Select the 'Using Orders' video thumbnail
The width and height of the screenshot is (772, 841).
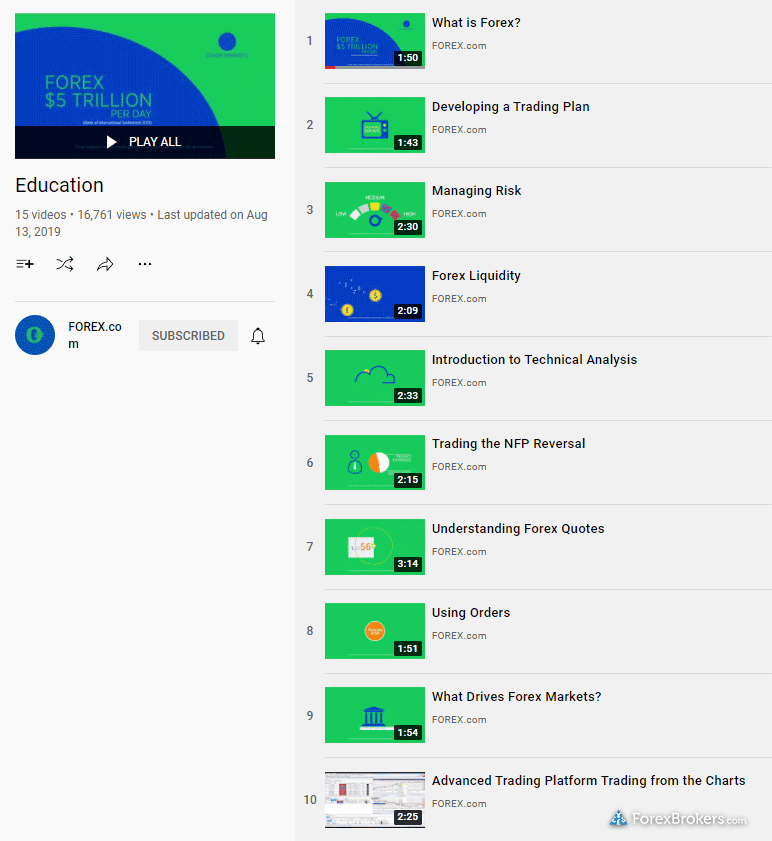coord(375,631)
